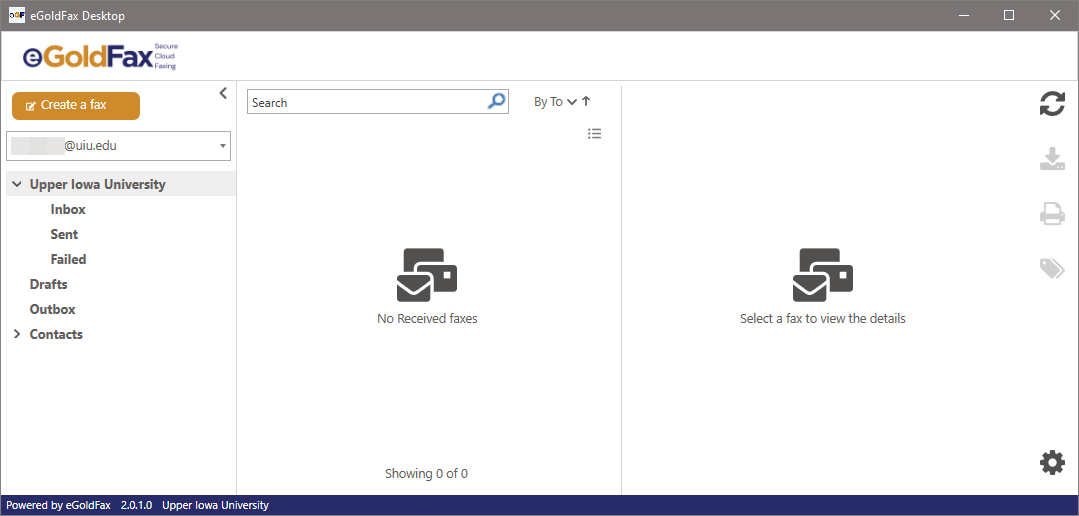This screenshot has height=516, width=1079.
Task: Select the Failed folder
Action: (68, 259)
